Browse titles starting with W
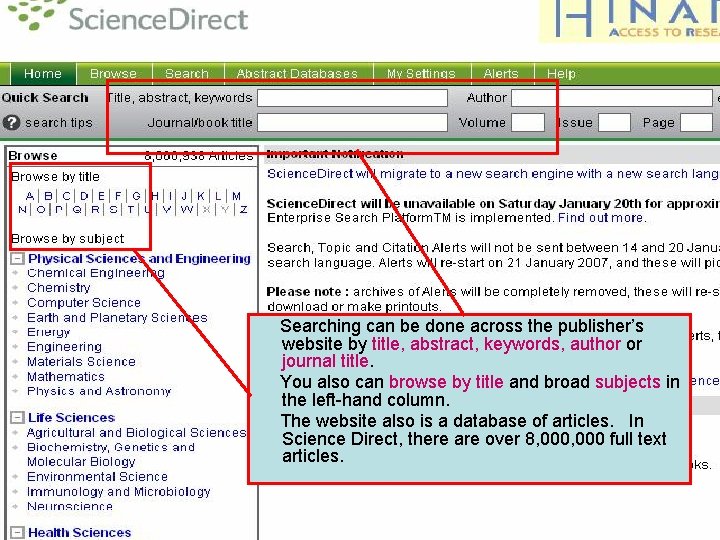Image resolution: width=720 pixels, height=540 pixels. coord(186,210)
